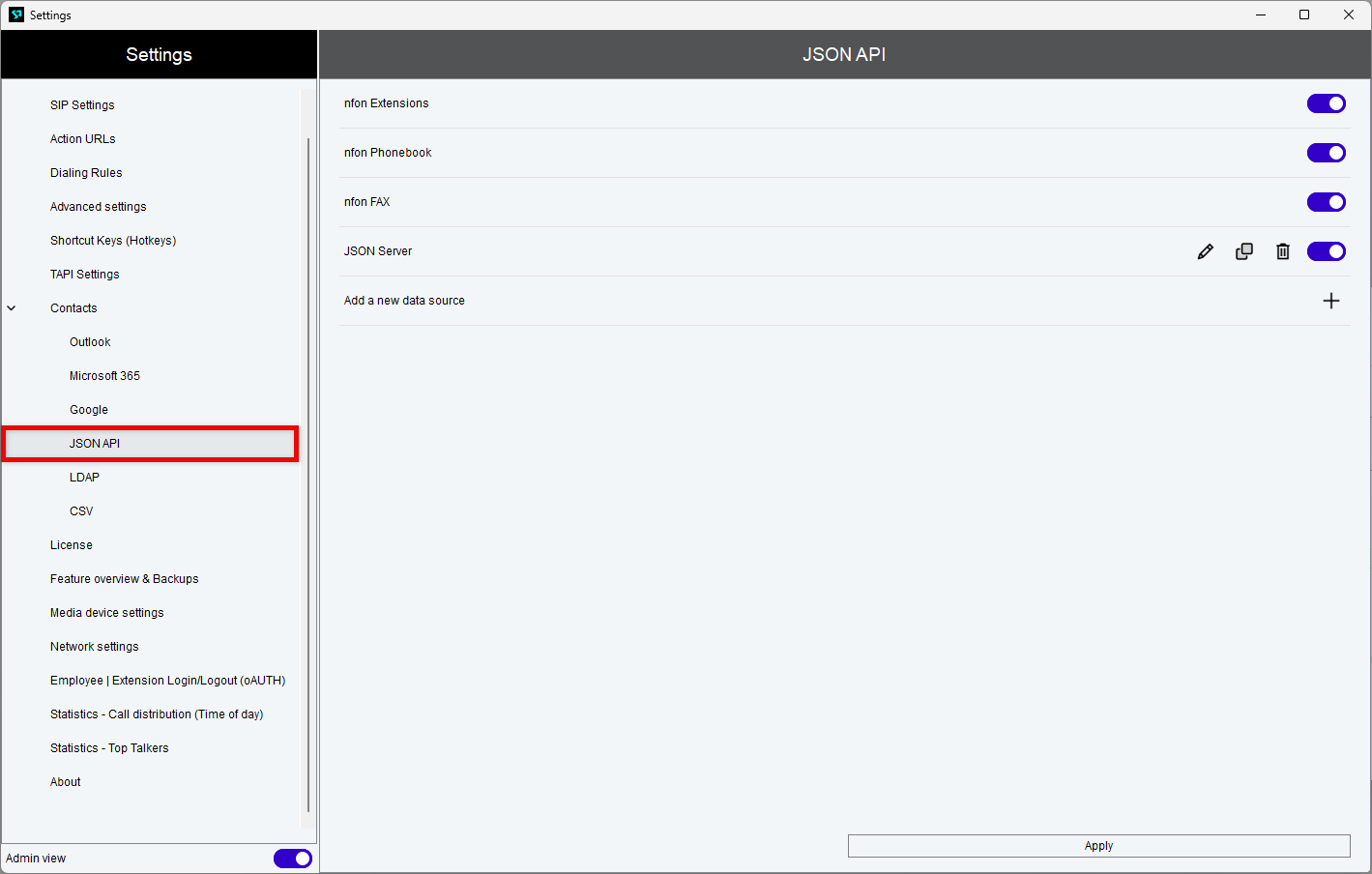Image resolution: width=1372 pixels, height=874 pixels.
Task: Open Google contacts settings
Action: point(89,410)
